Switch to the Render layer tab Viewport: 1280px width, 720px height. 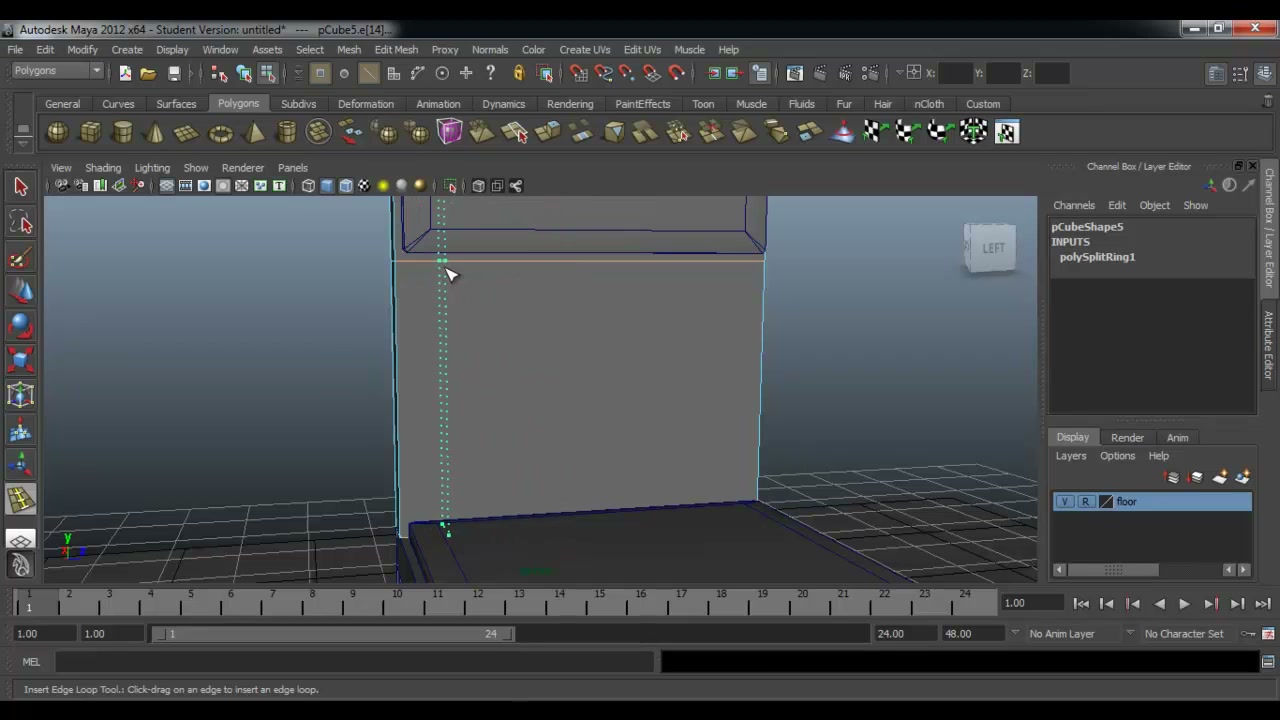point(1127,438)
